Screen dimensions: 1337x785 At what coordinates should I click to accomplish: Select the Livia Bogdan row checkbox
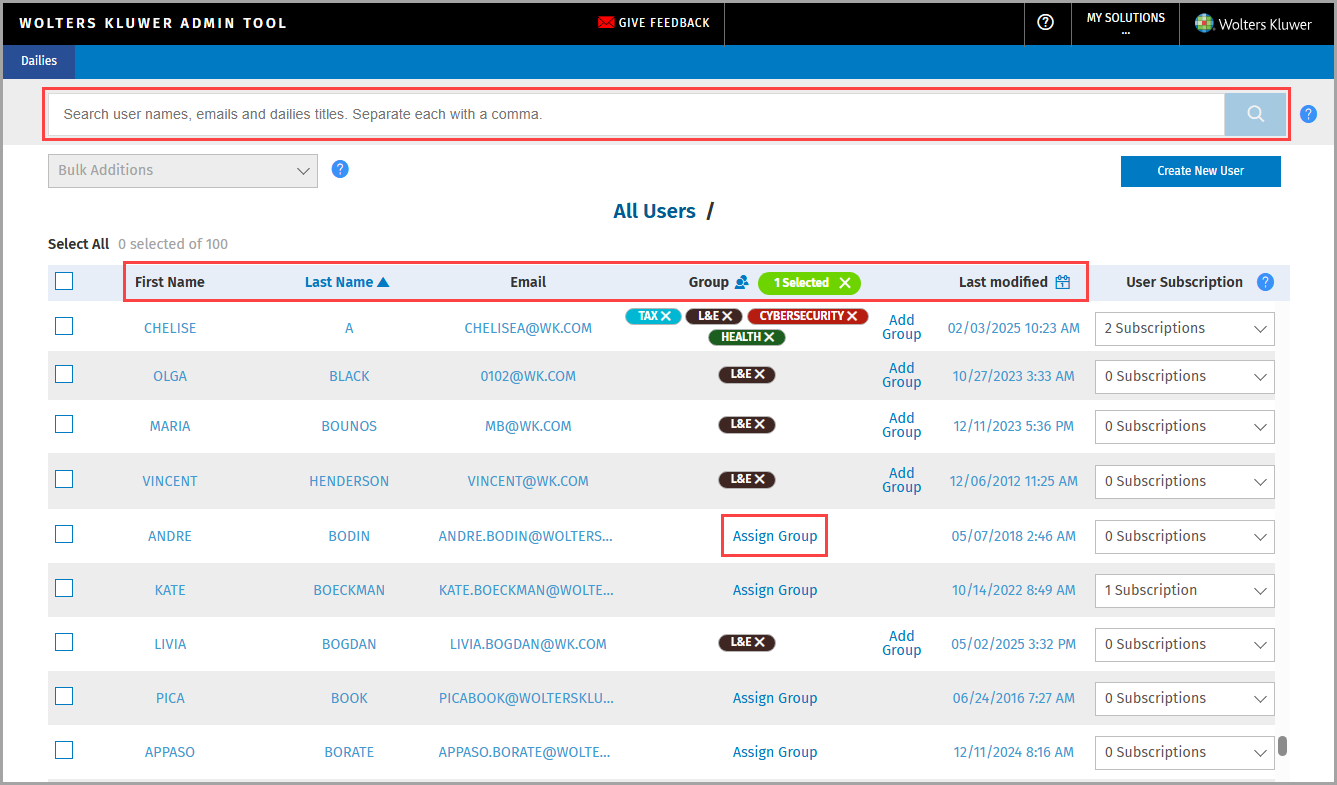click(x=64, y=641)
